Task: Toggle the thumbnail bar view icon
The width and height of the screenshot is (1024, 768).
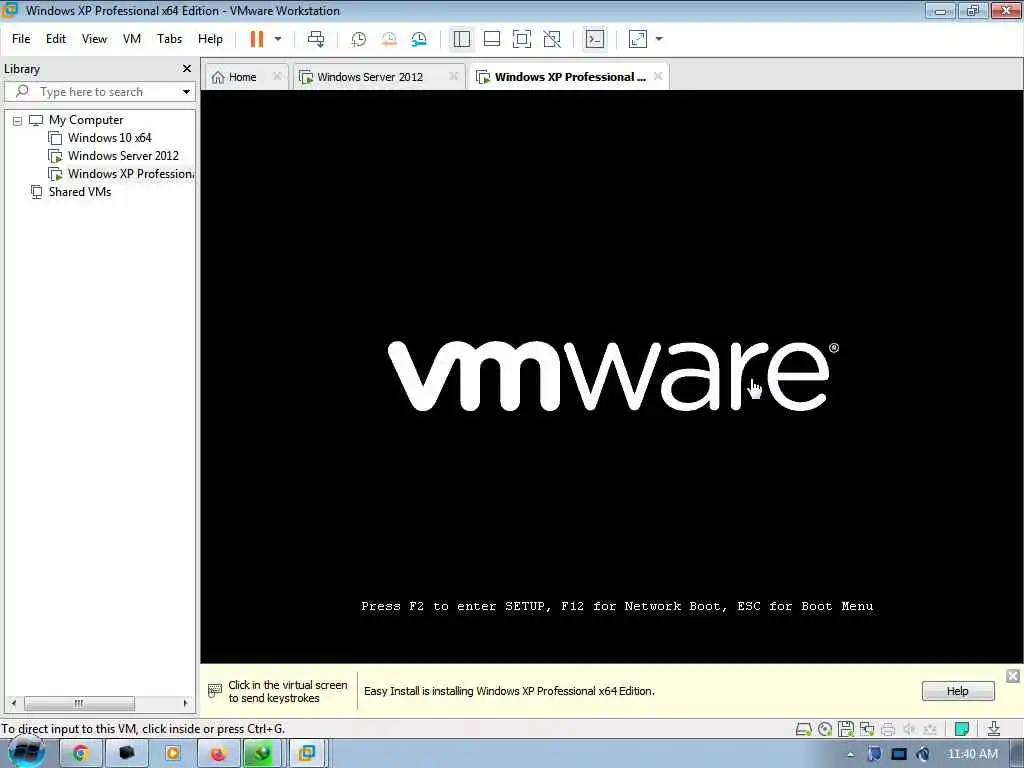Action: point(492,39)
